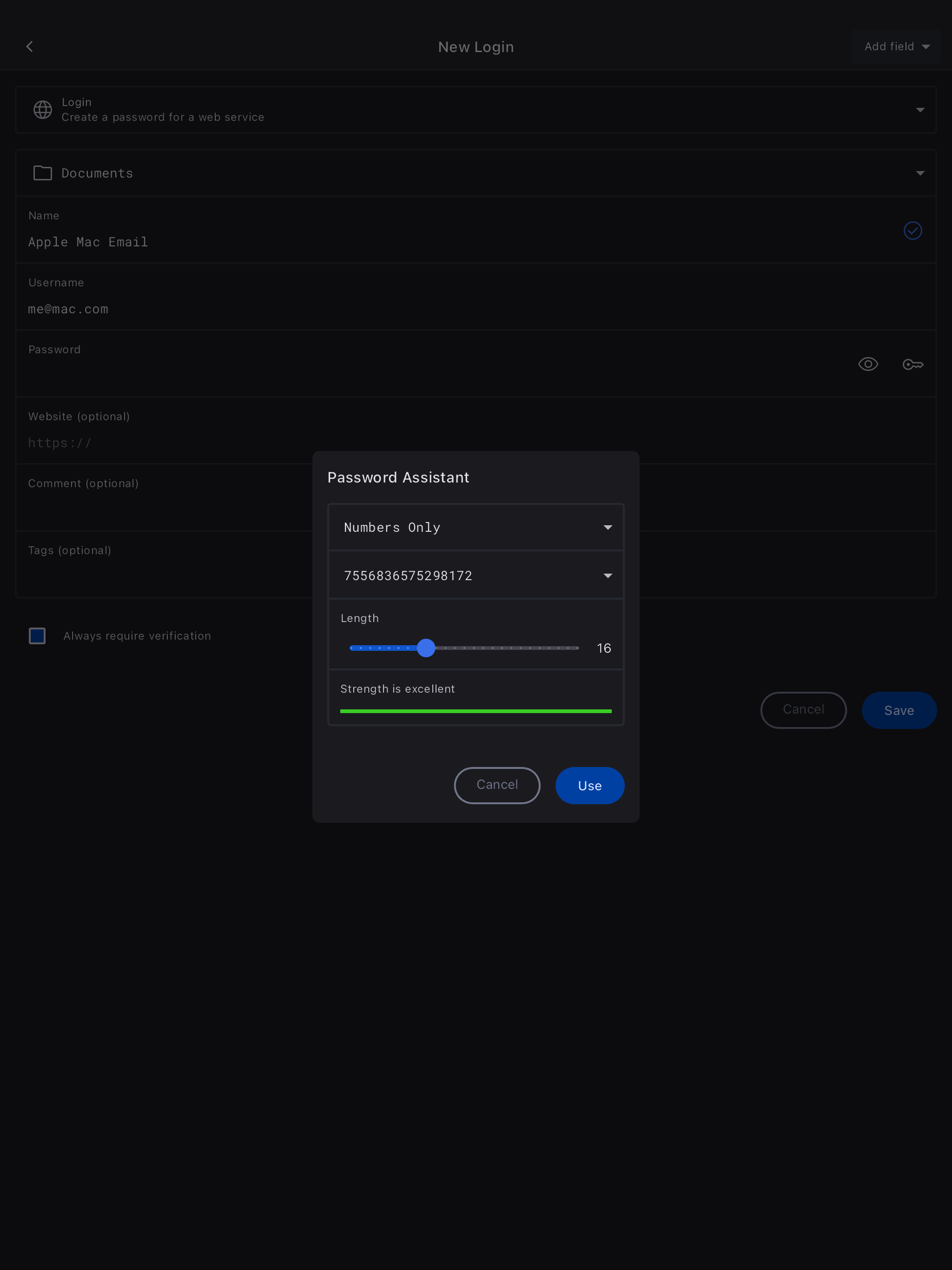Image resolution: width=952 pixels, height=1270 pixels.
Task: Cancel the Password Assistant dialog
Action: click(496, 786)
